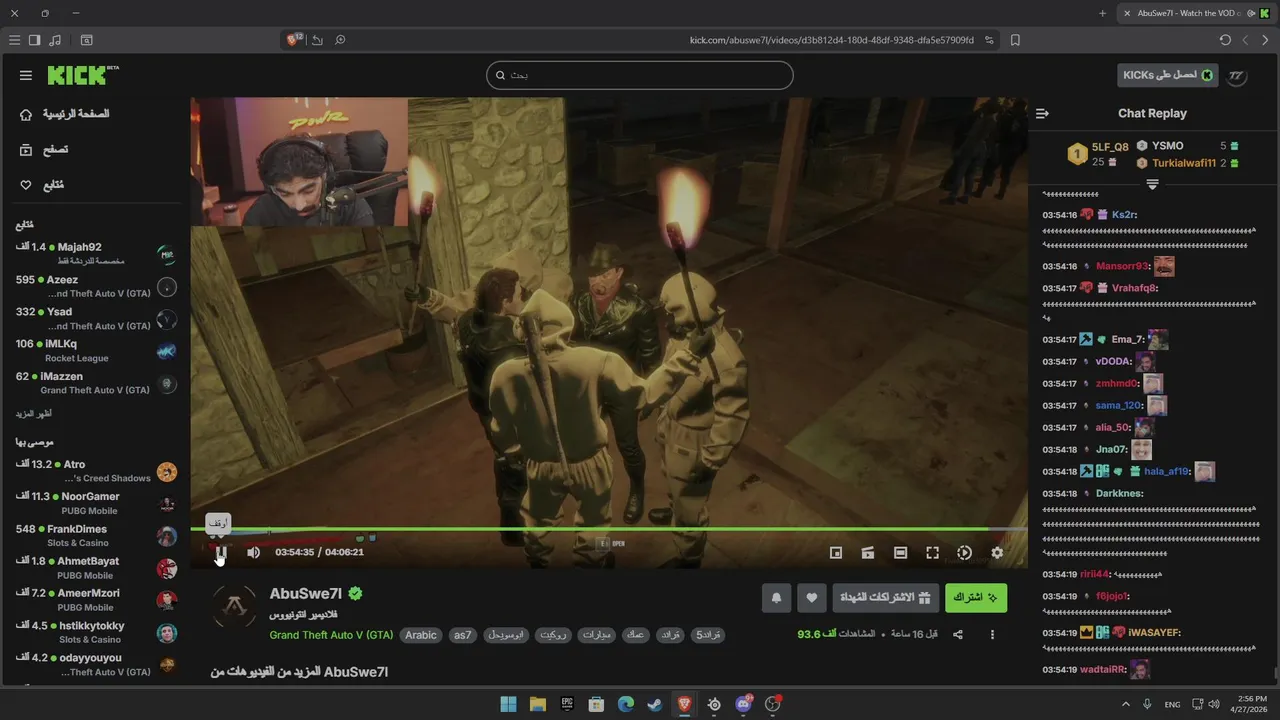
Task: Toggle theater mode in the player
Action: [900, 552]
